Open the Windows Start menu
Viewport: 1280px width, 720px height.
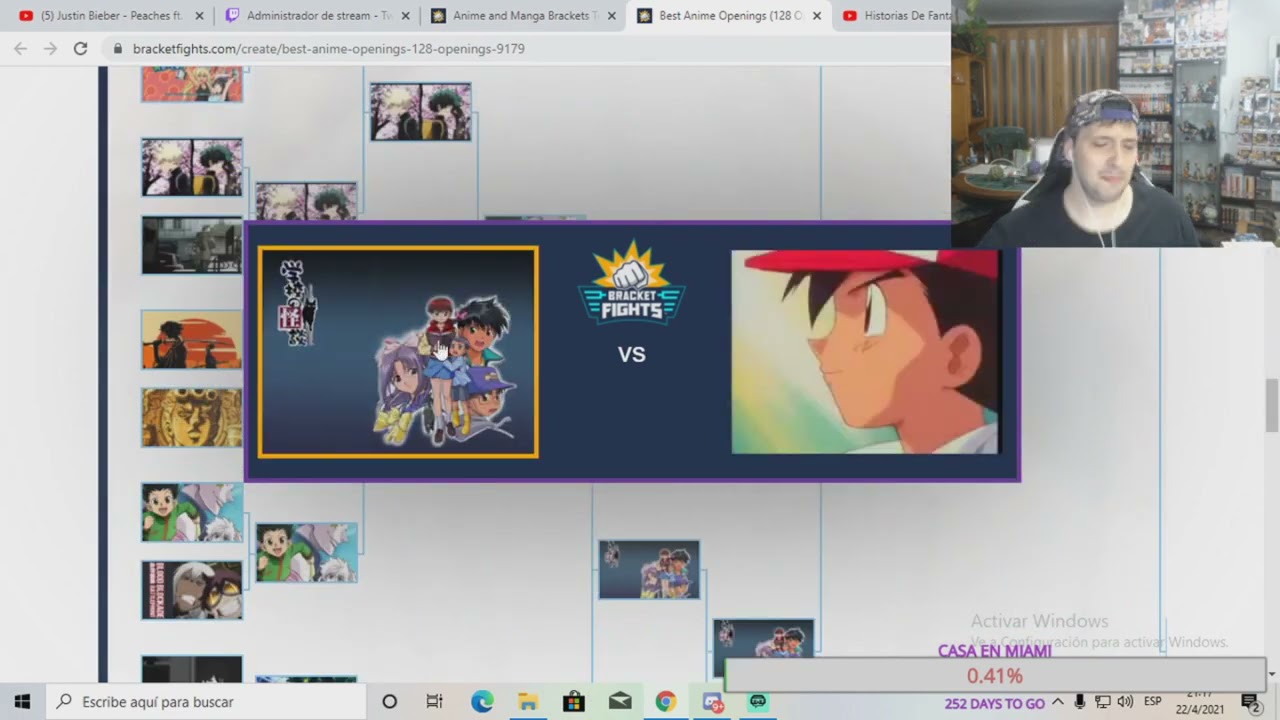[22, 702]
